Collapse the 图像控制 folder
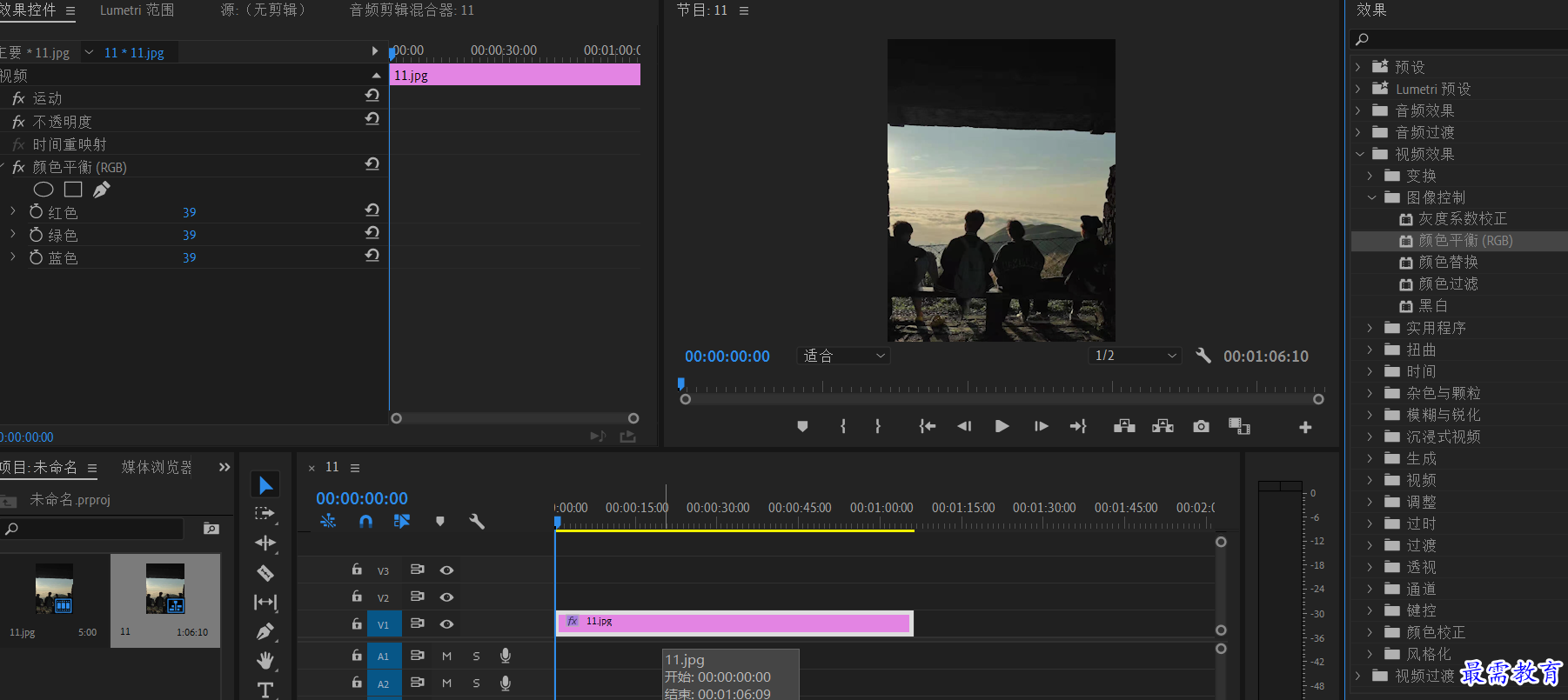This screenshot has height=700, width=1568. coord(1371,197)
